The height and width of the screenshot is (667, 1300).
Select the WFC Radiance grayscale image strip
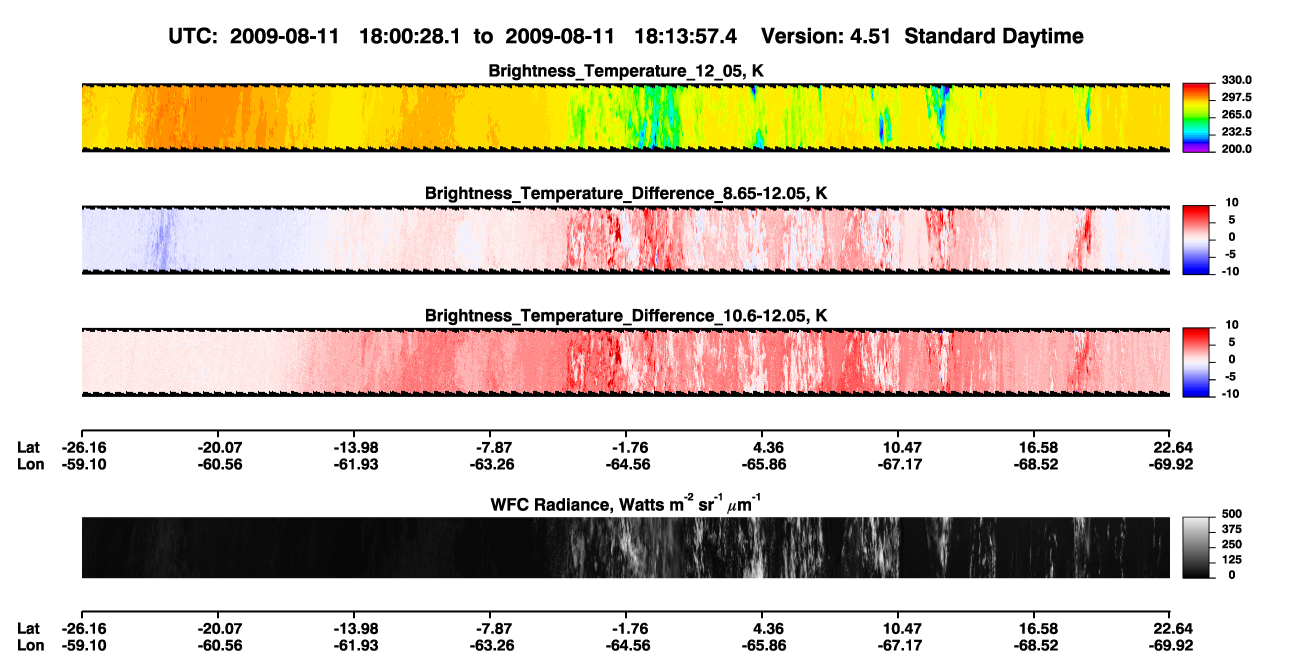tap(625, 547)
